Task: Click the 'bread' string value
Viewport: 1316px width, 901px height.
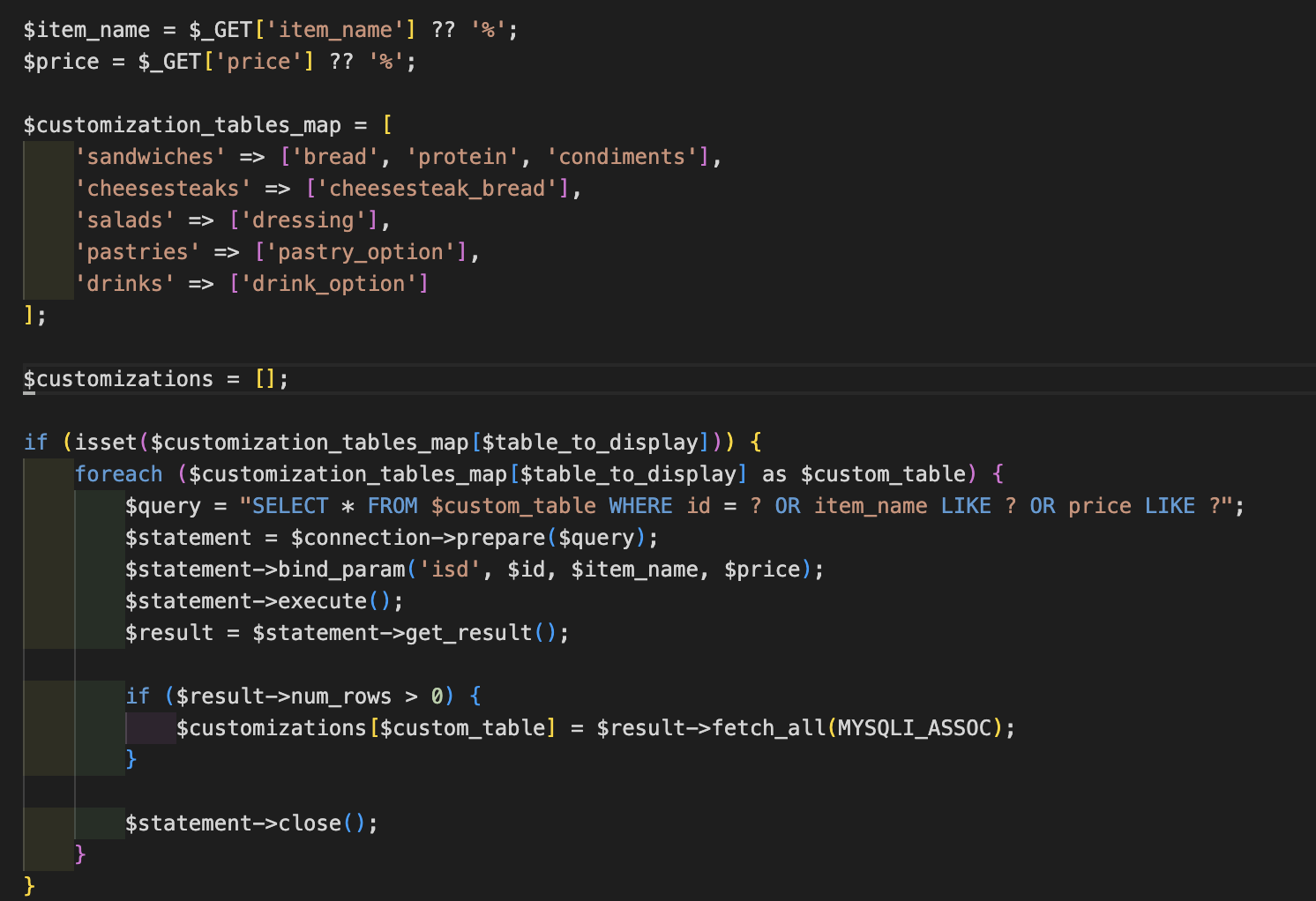Action: 335,157
